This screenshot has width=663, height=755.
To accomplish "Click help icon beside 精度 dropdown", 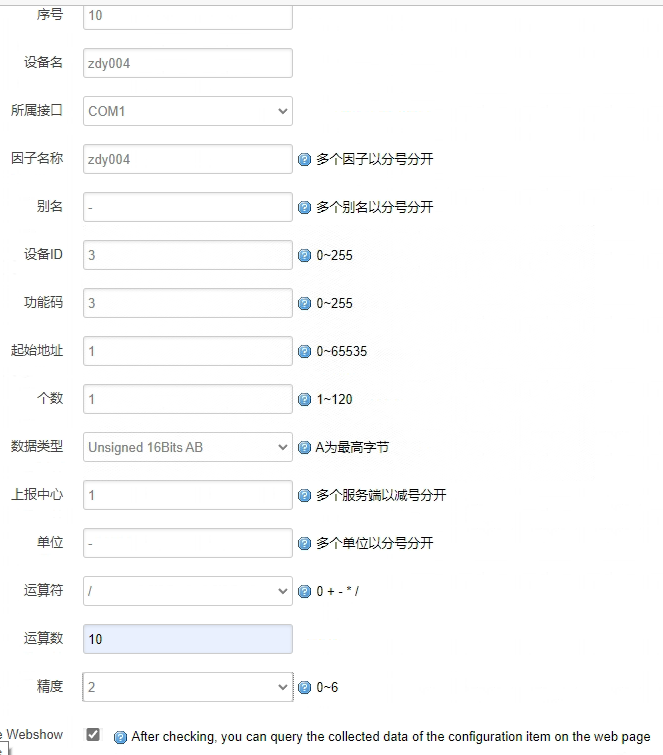I will point(305,688).
